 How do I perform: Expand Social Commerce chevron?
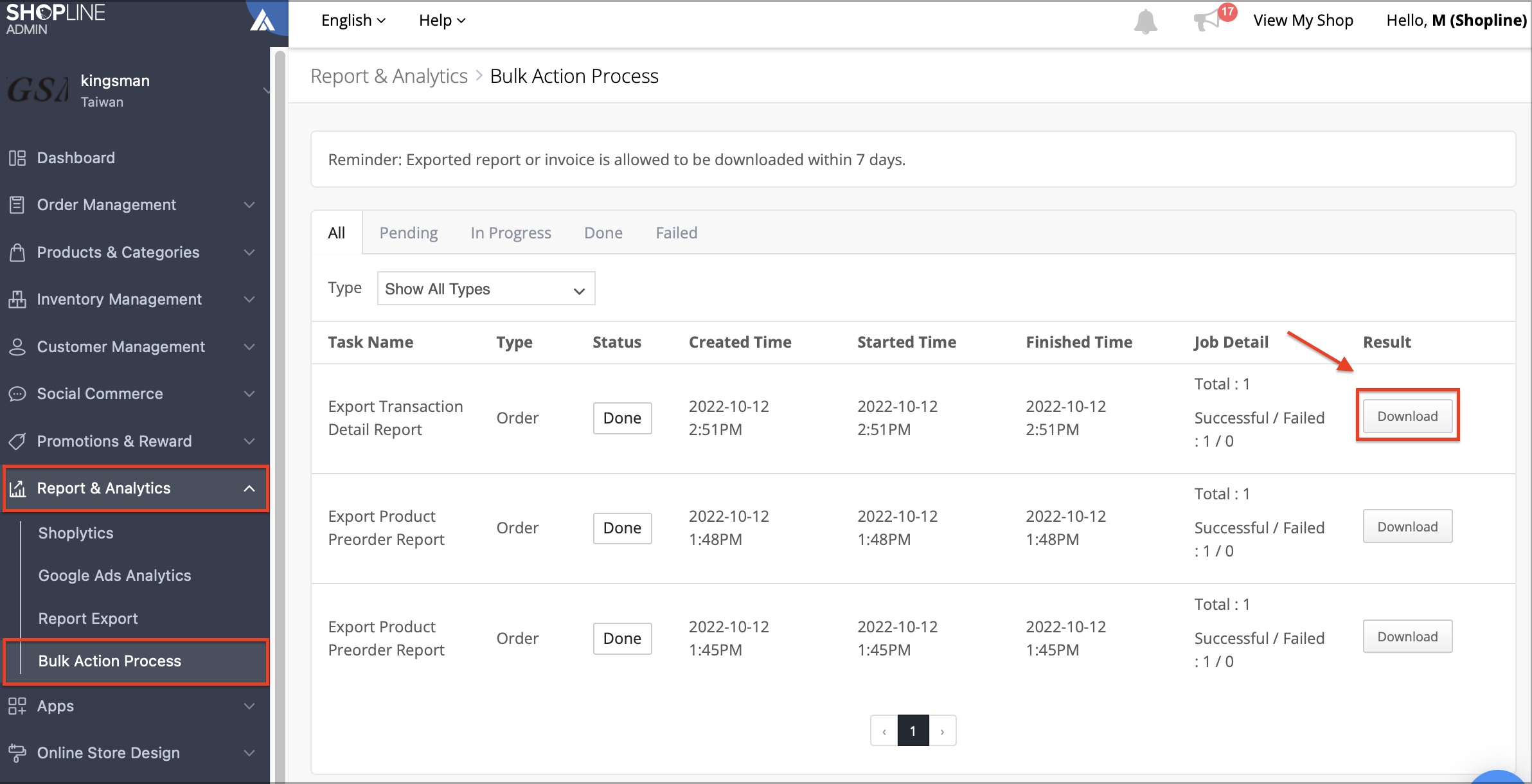click(249, 394)
